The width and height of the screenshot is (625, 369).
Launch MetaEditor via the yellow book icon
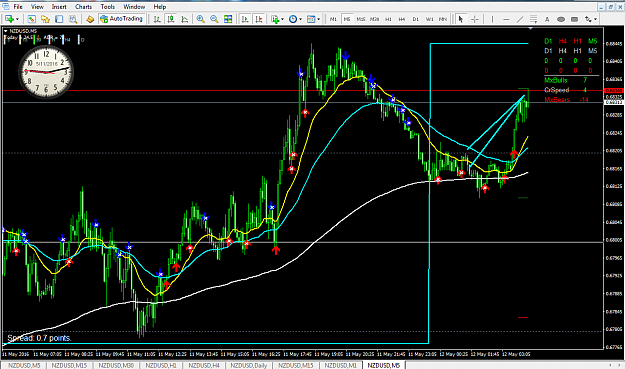tap(90, 19)
